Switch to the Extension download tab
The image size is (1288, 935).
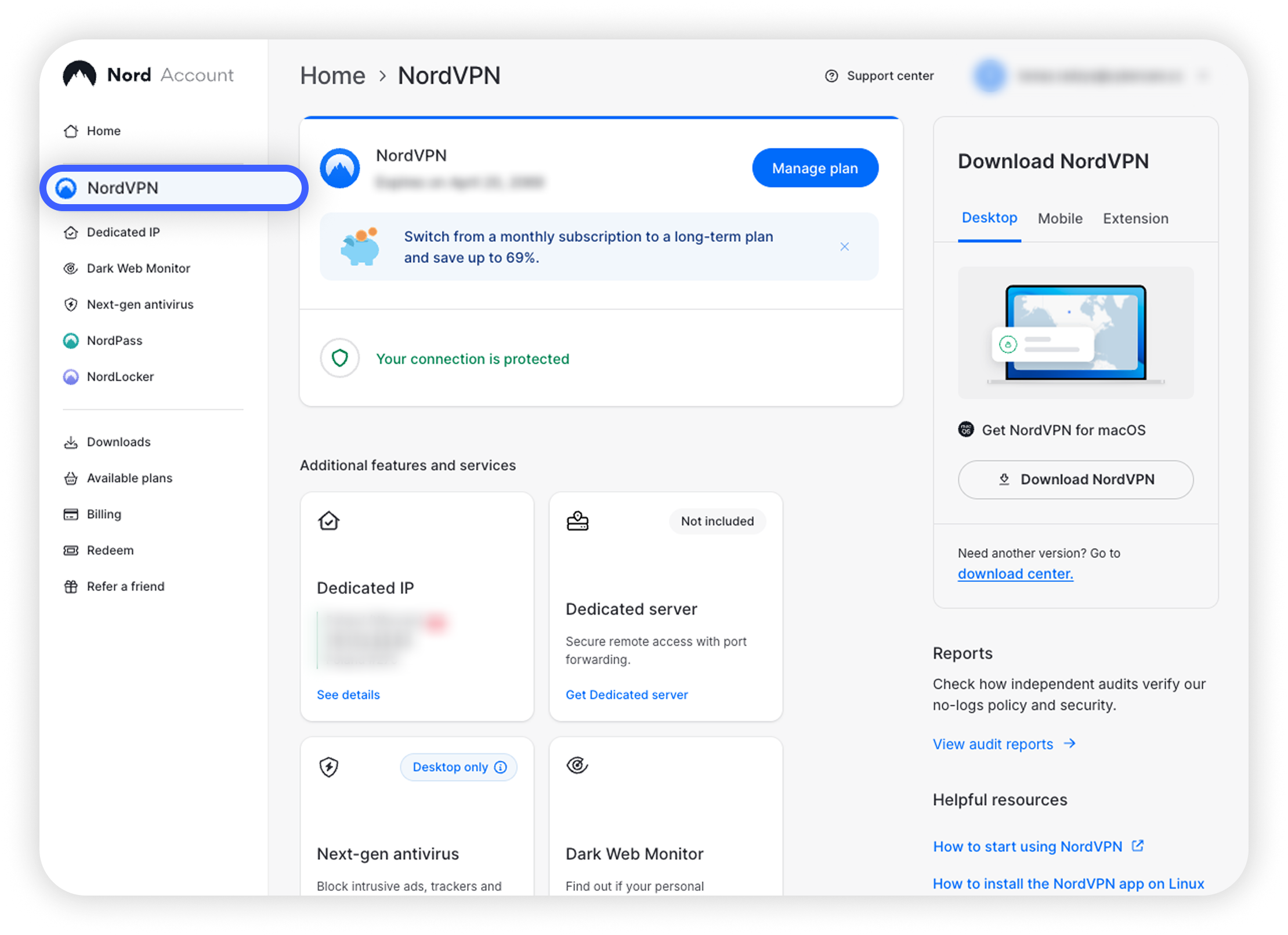(1135, 219)
